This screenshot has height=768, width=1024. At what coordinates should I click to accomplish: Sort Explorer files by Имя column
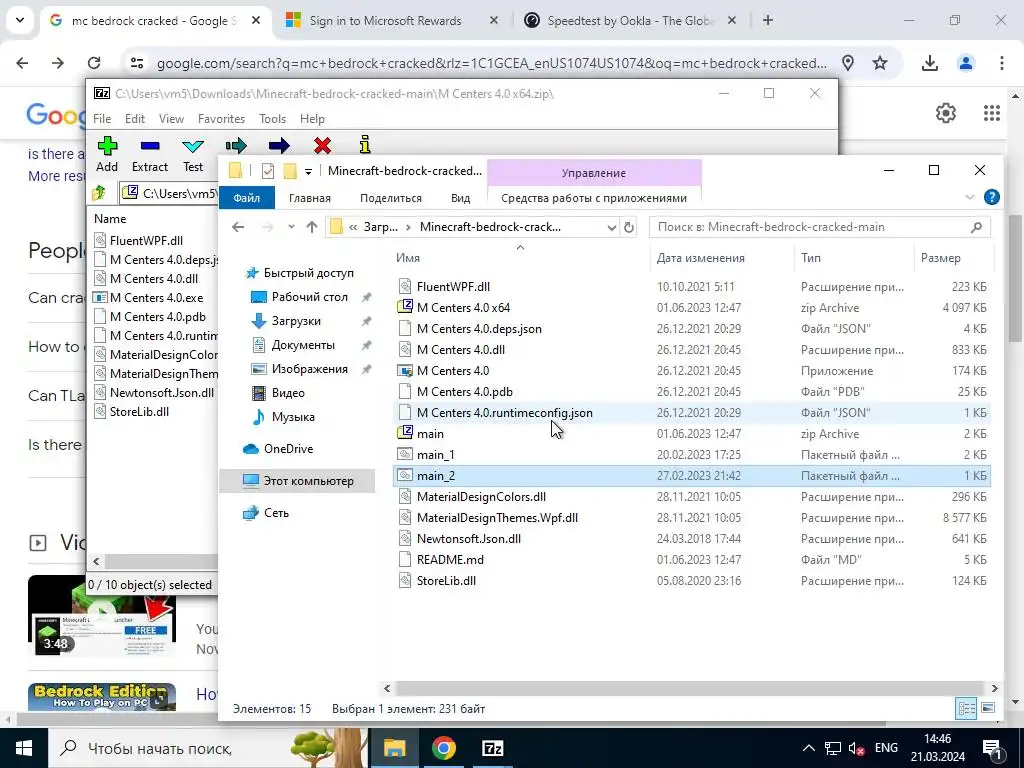(x=408, y=258)
